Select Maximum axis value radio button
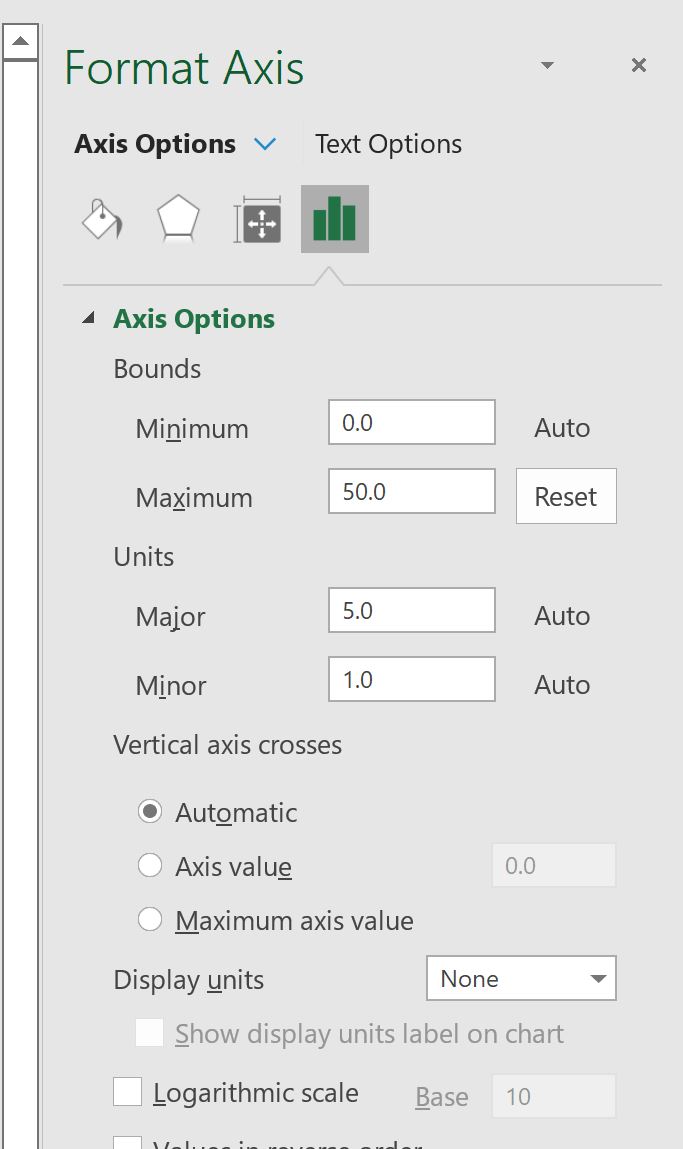 click(x=150, y=920)
